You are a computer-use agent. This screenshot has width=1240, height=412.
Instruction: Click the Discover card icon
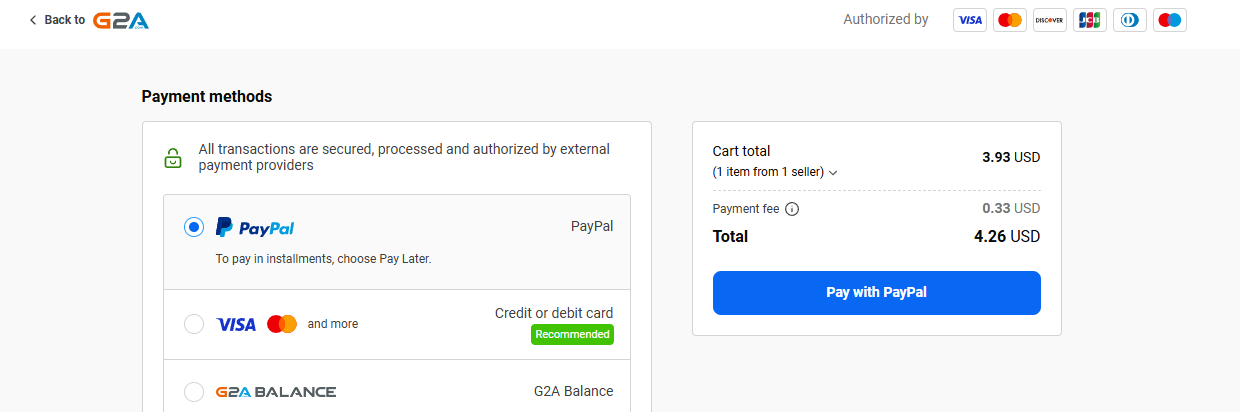[x=1050, y=20]
